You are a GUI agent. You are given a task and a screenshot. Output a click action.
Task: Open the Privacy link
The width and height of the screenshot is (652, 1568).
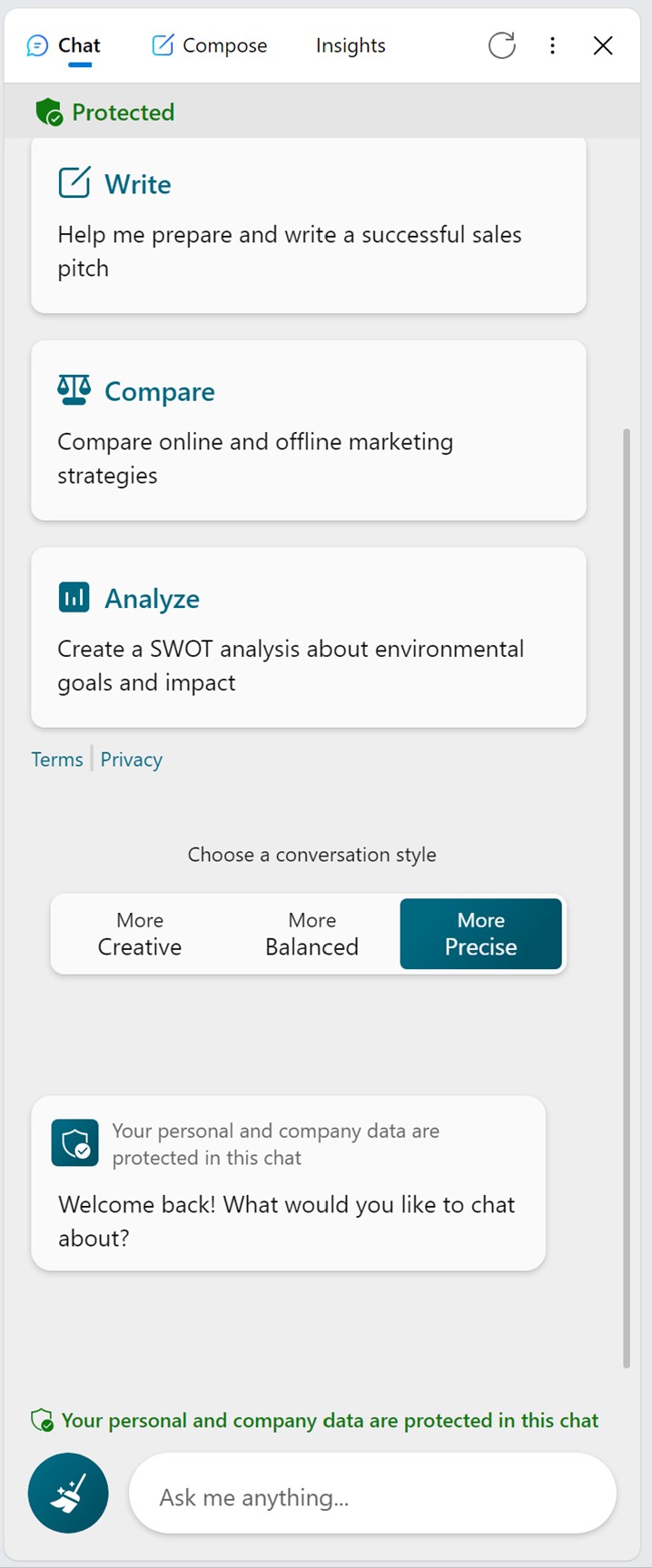(x=132, y=759)
